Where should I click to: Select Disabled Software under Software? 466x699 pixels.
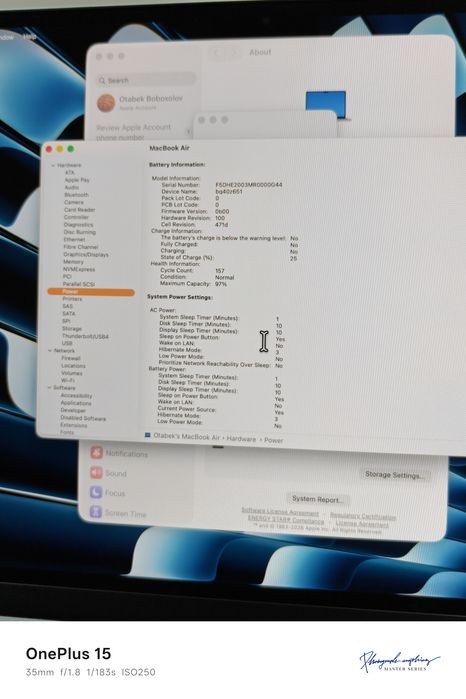pos(83,418)
